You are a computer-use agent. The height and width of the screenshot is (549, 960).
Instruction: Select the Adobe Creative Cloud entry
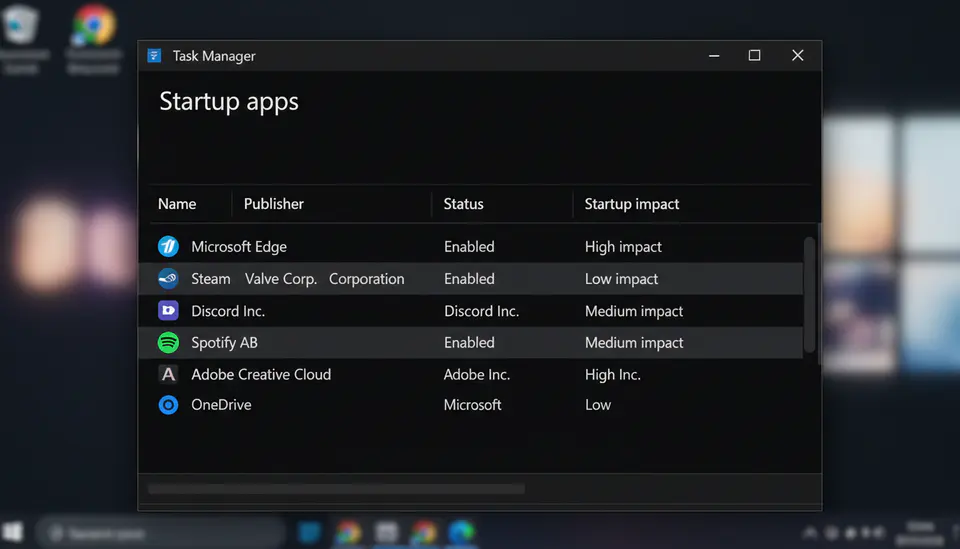tap(261, 374)
